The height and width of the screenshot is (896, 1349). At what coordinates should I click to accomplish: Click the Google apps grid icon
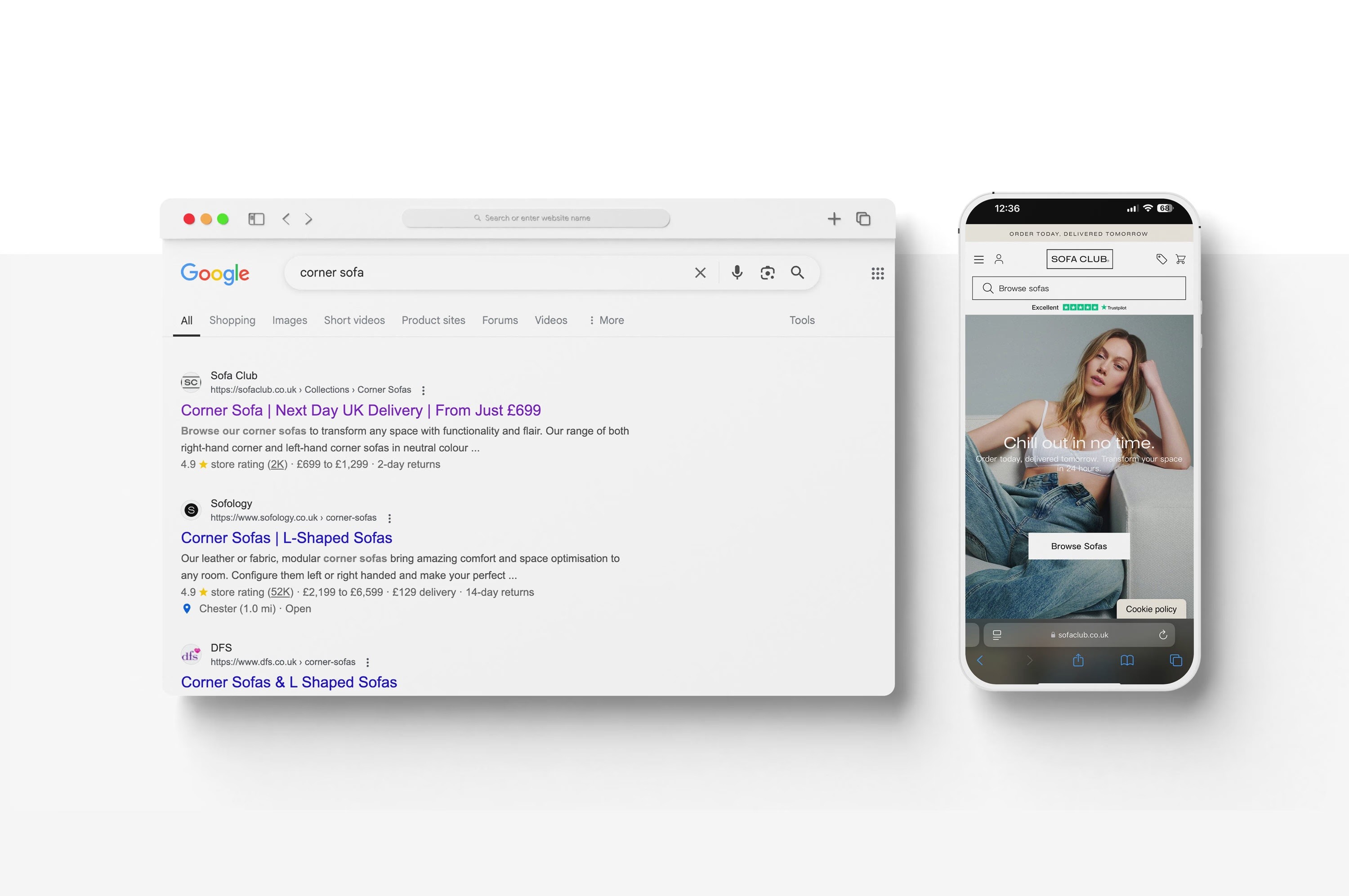pos(878,273)
